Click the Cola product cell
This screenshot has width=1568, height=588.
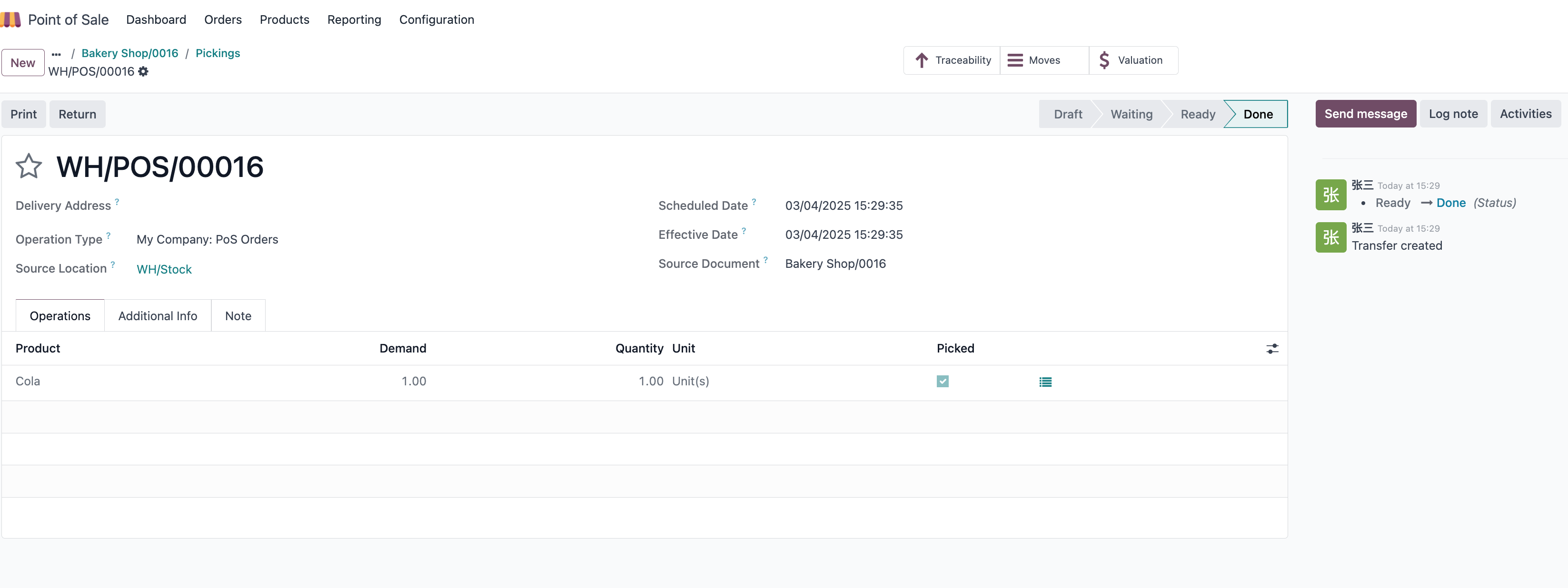[x=28, y=381]
